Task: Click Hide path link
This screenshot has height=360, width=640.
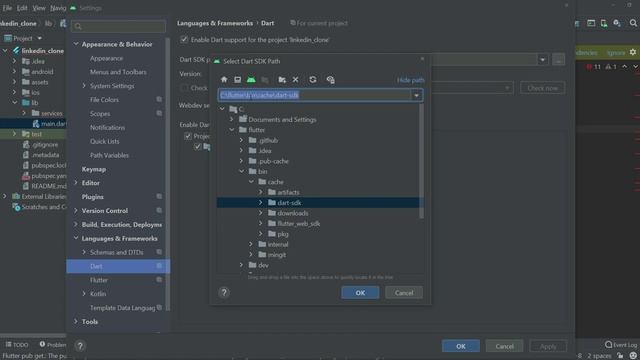Action: [410, 80]
